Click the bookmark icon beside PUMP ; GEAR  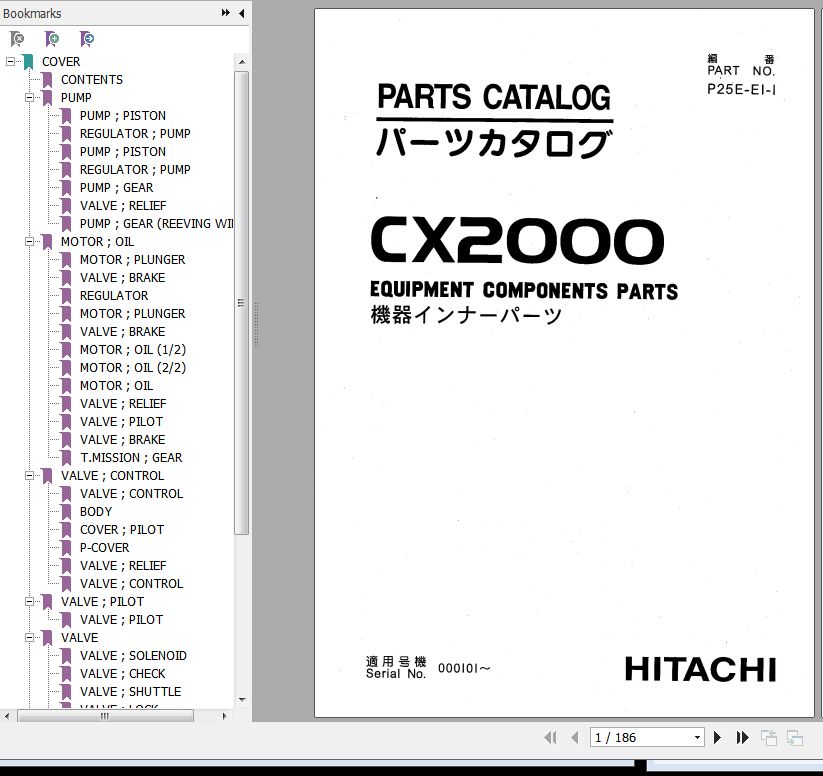click(x=66, y=187)
